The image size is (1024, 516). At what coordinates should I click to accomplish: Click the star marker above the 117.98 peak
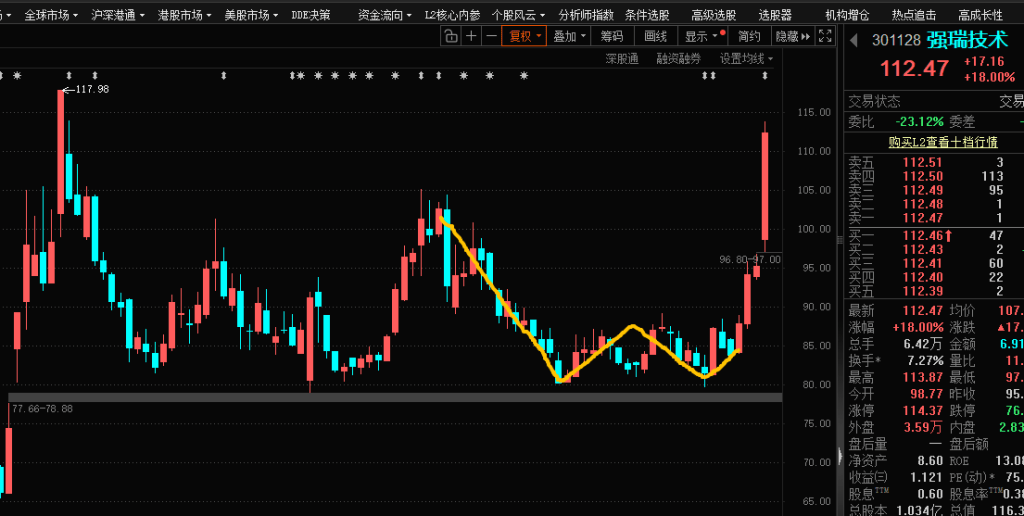(67, 76)
